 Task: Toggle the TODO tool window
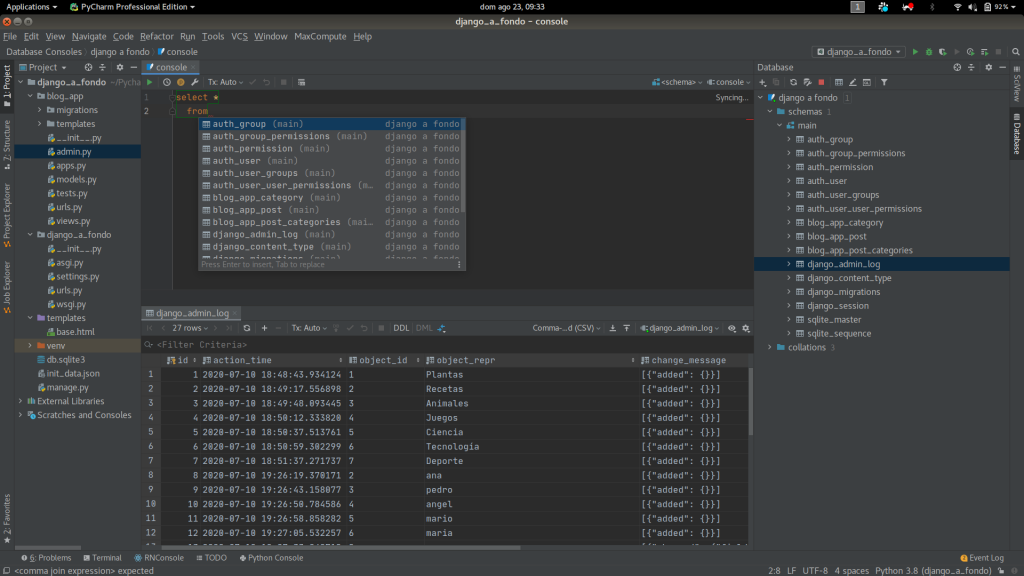212,558
